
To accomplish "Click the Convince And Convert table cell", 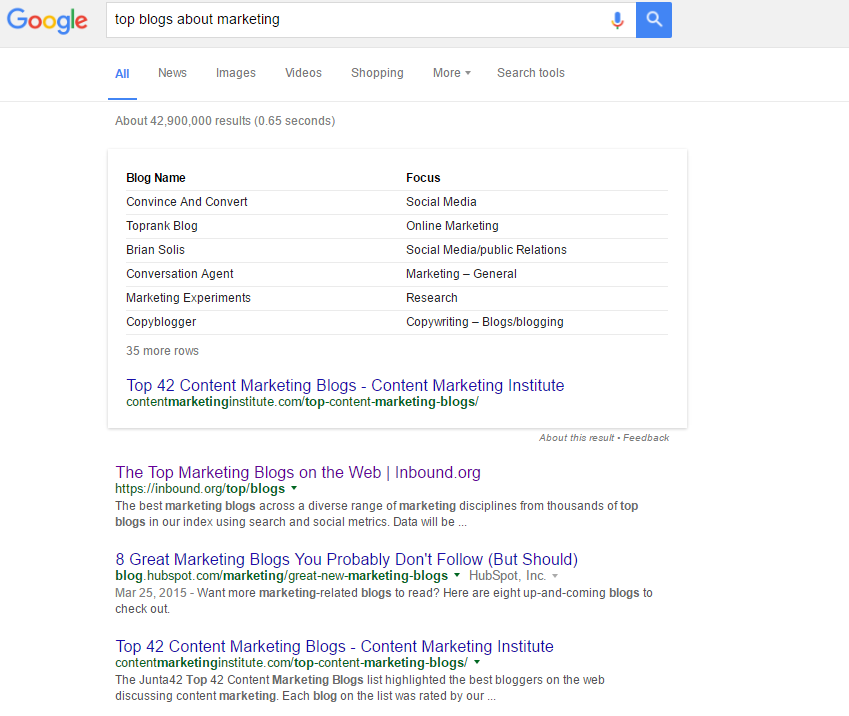I will click(187, 202).
